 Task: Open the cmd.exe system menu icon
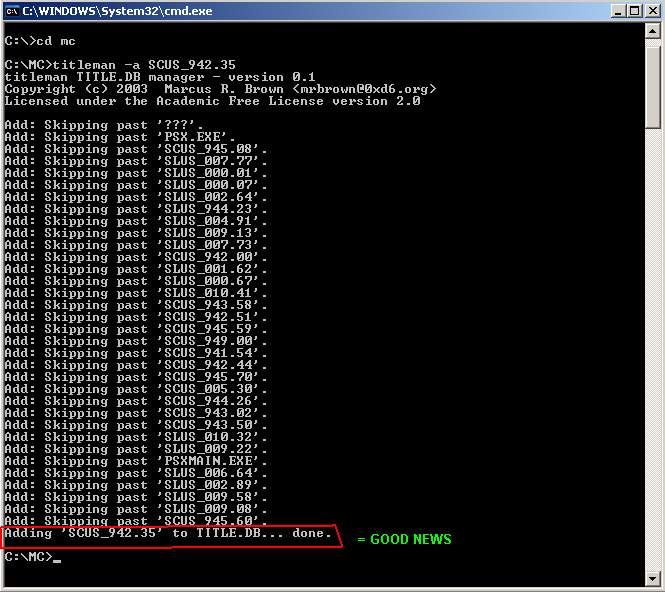point(12,11)
